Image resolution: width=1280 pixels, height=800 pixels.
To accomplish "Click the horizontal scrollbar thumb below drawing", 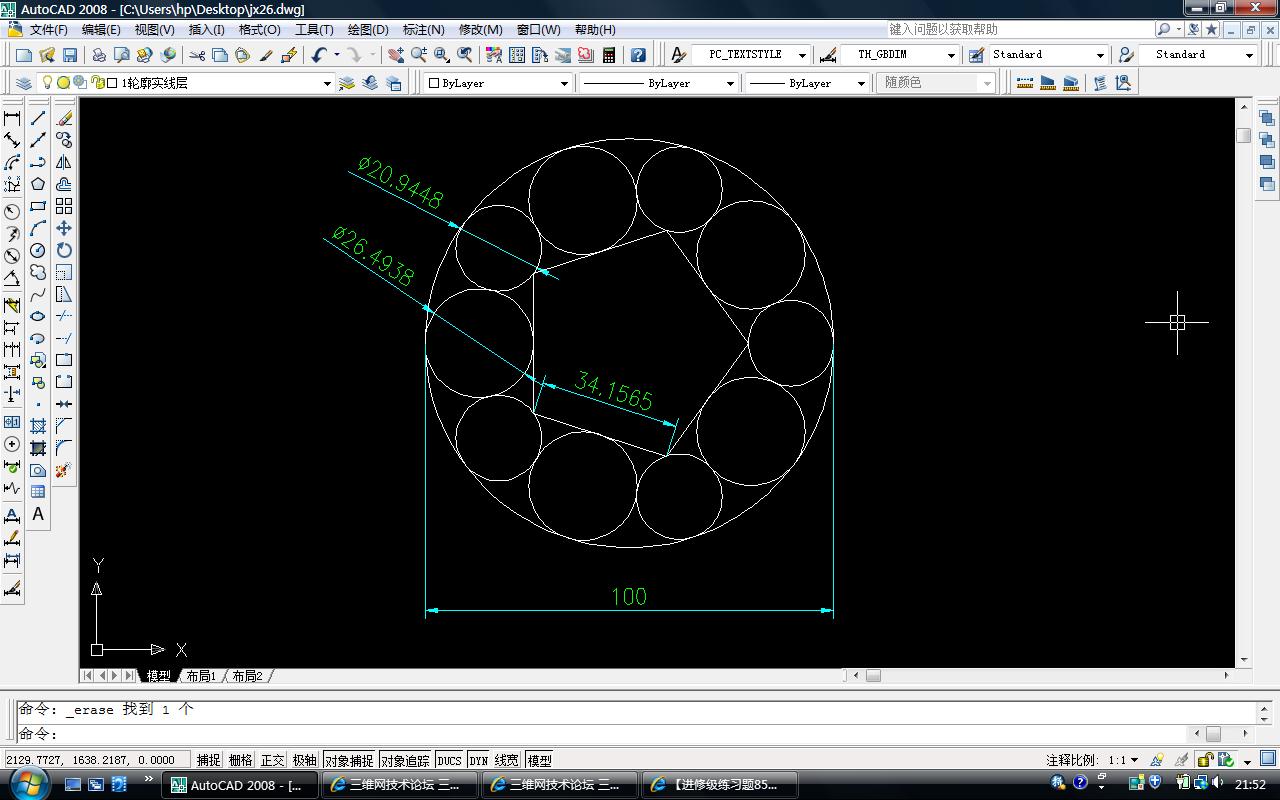I will [x=873, y=676].
